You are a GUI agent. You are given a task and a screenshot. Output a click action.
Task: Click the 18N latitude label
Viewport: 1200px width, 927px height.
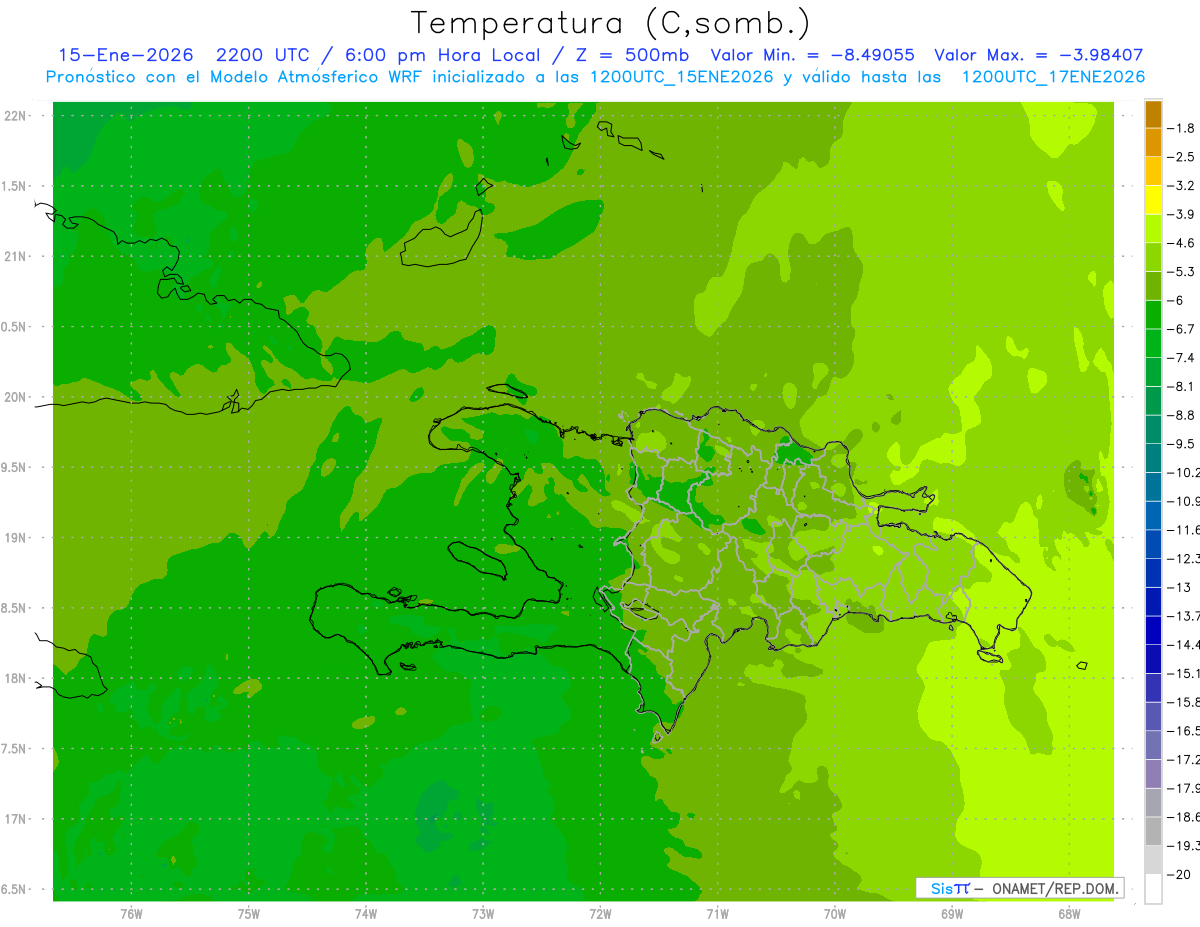(16, 679)
